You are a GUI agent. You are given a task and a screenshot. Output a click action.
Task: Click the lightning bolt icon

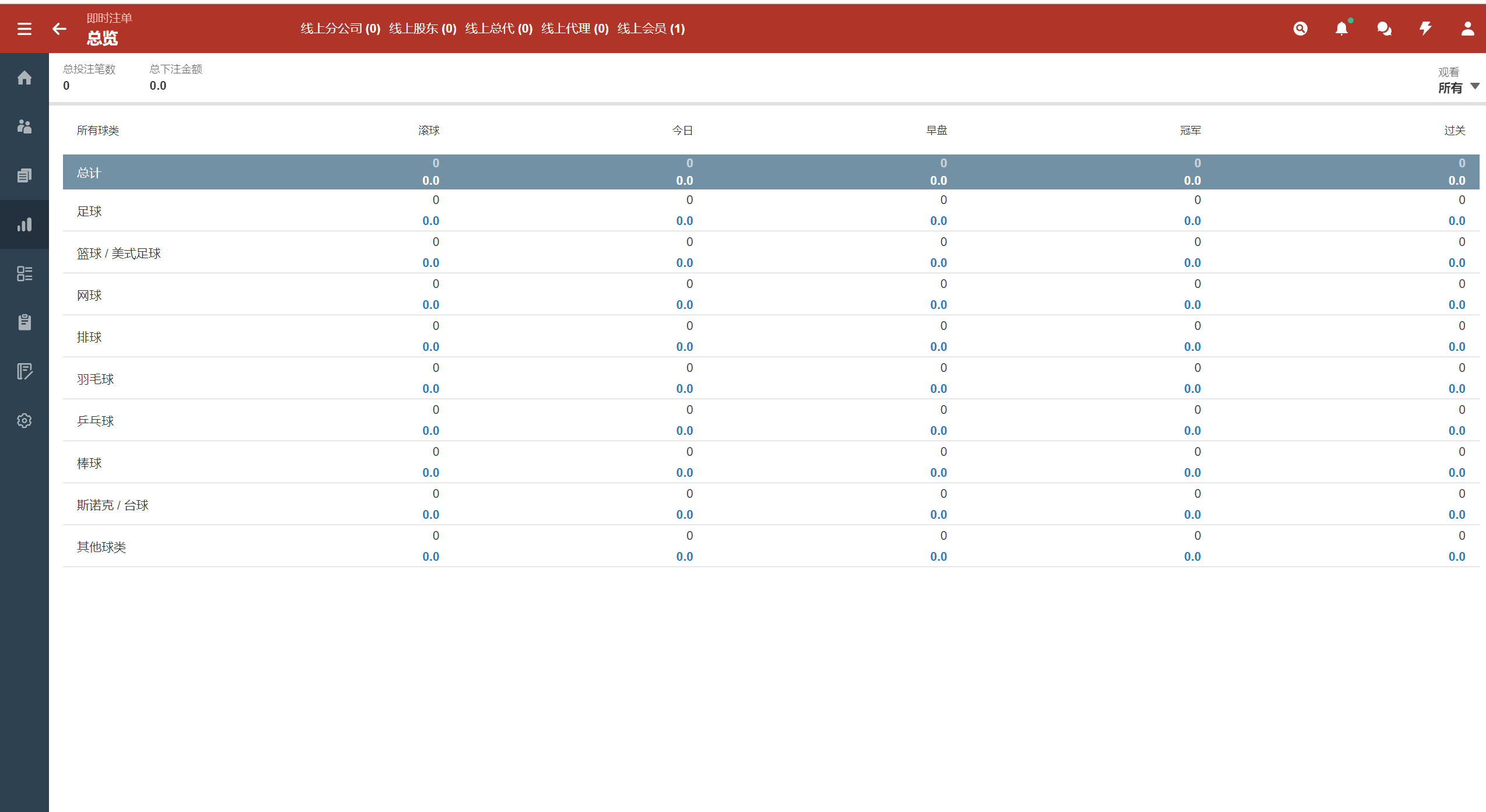click(x=1425, y=29)
